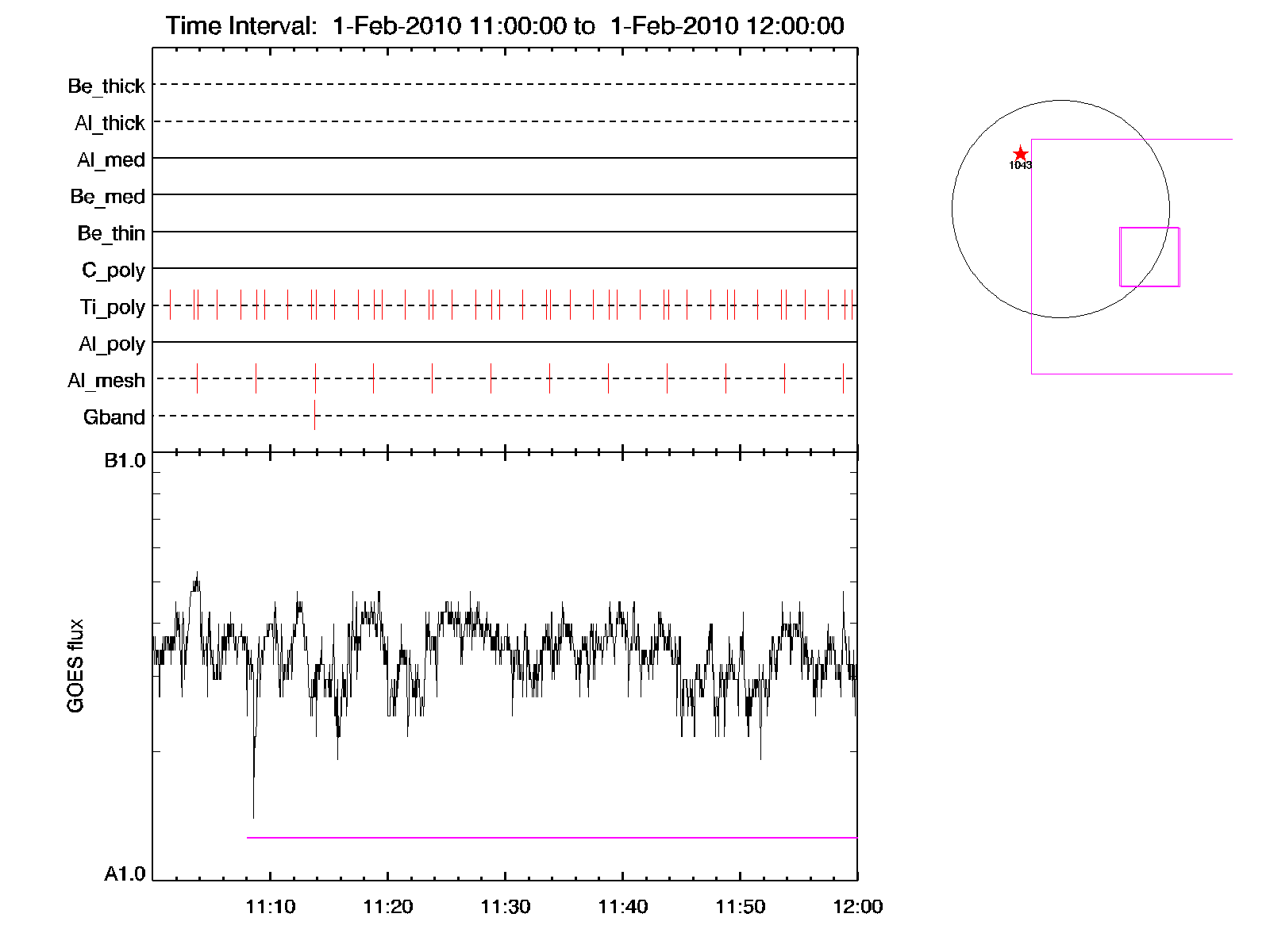Click the GOES flux axis label
Image resolution: width=1270 pixels, height=952 pixels.
(75, 666)
